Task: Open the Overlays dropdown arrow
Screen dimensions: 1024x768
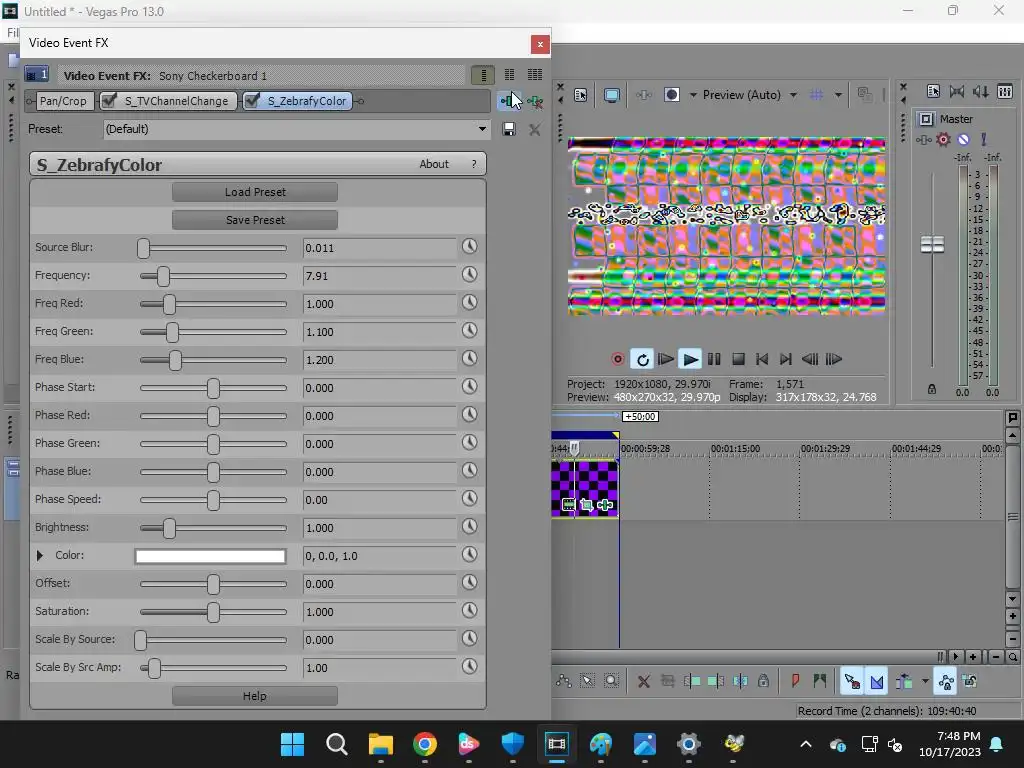Action: click(x=838, y=95)
